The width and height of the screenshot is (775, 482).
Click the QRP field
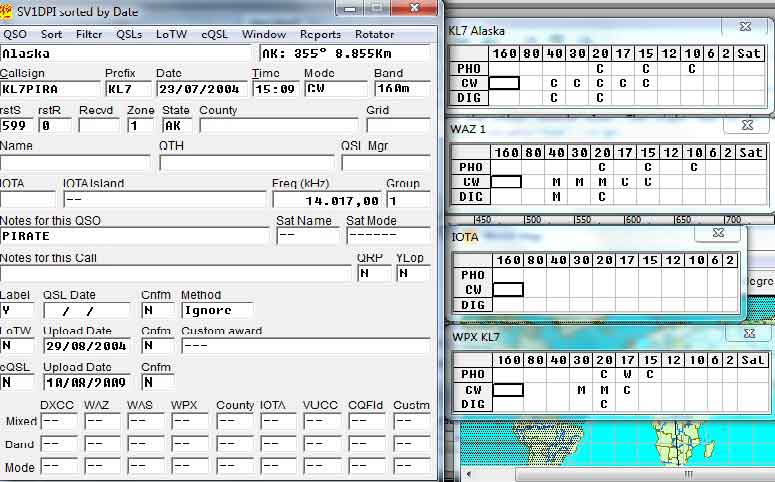374,273
